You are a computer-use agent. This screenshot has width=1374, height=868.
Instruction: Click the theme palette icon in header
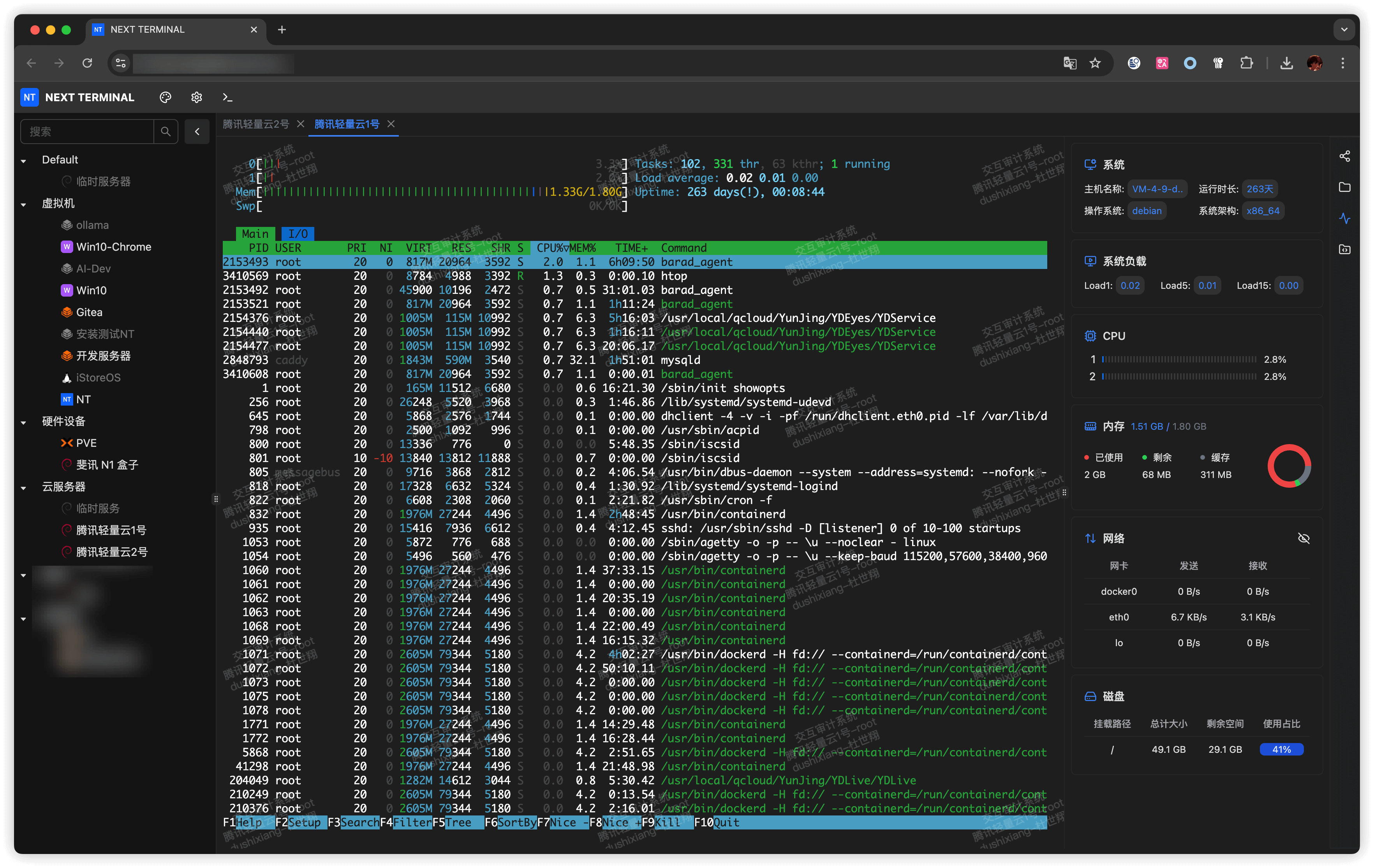[166, 98]
